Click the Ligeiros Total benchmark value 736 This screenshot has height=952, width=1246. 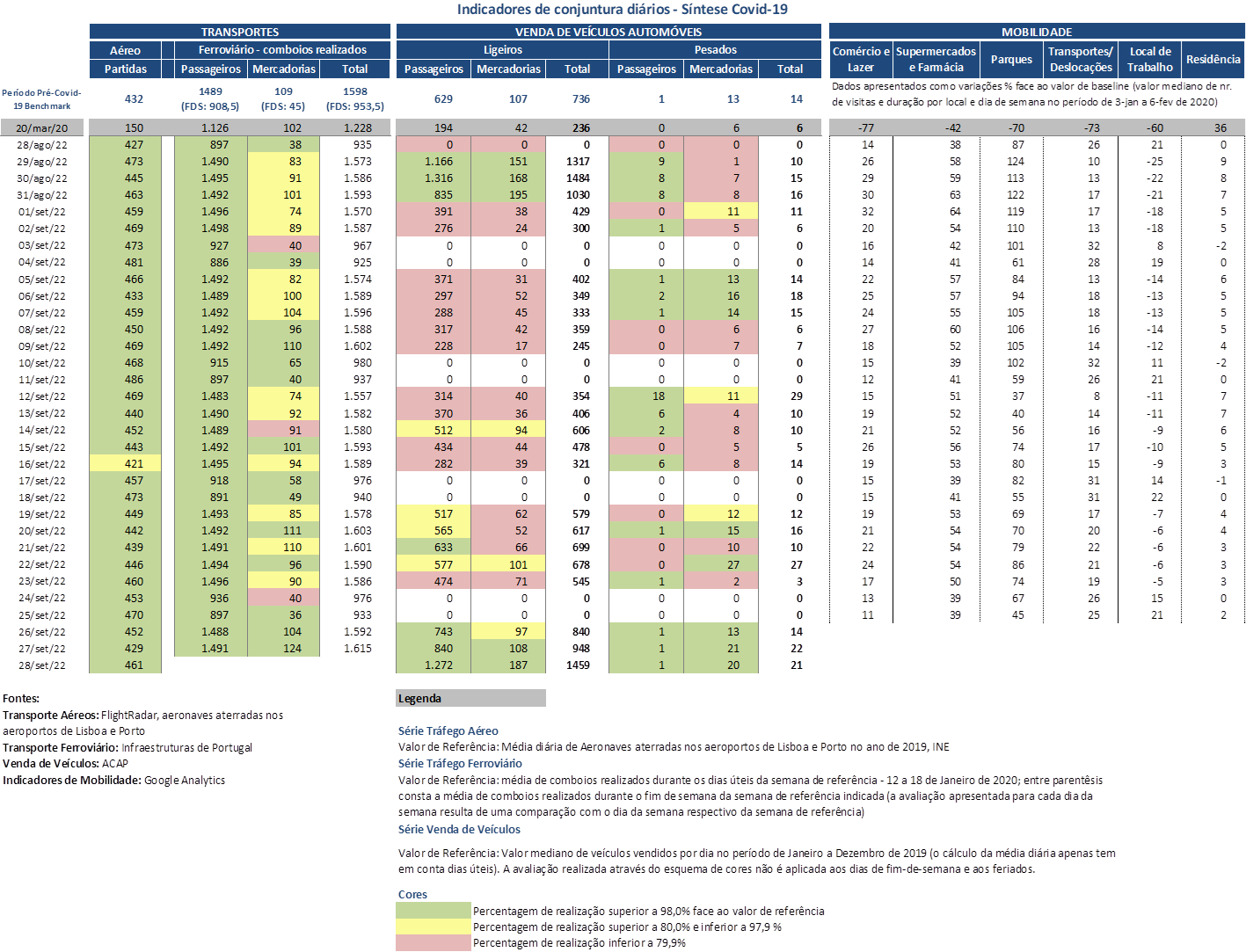[580, 98]
